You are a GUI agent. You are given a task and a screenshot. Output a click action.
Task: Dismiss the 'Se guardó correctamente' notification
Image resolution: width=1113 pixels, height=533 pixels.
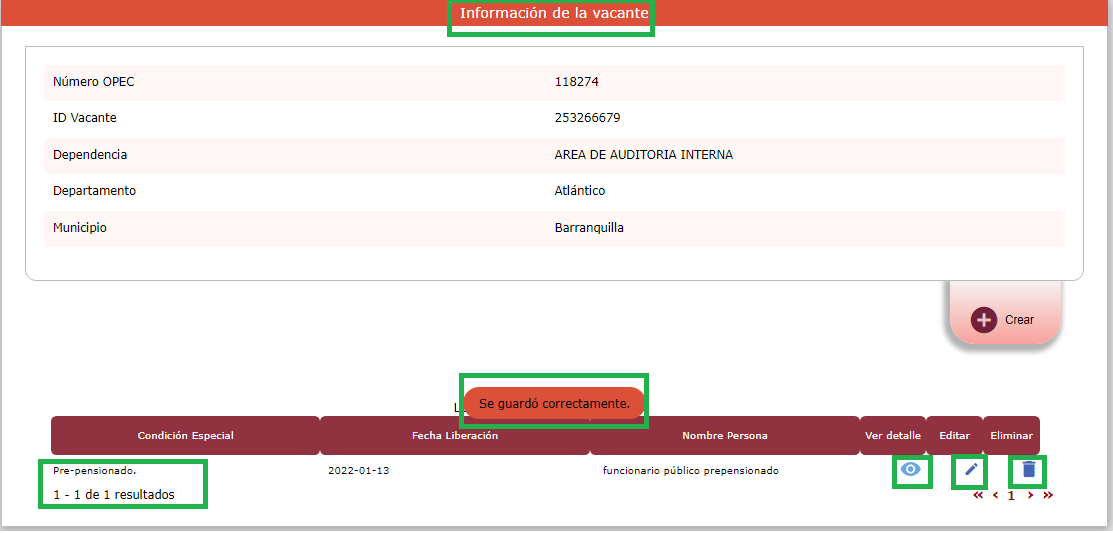[554, 403]
